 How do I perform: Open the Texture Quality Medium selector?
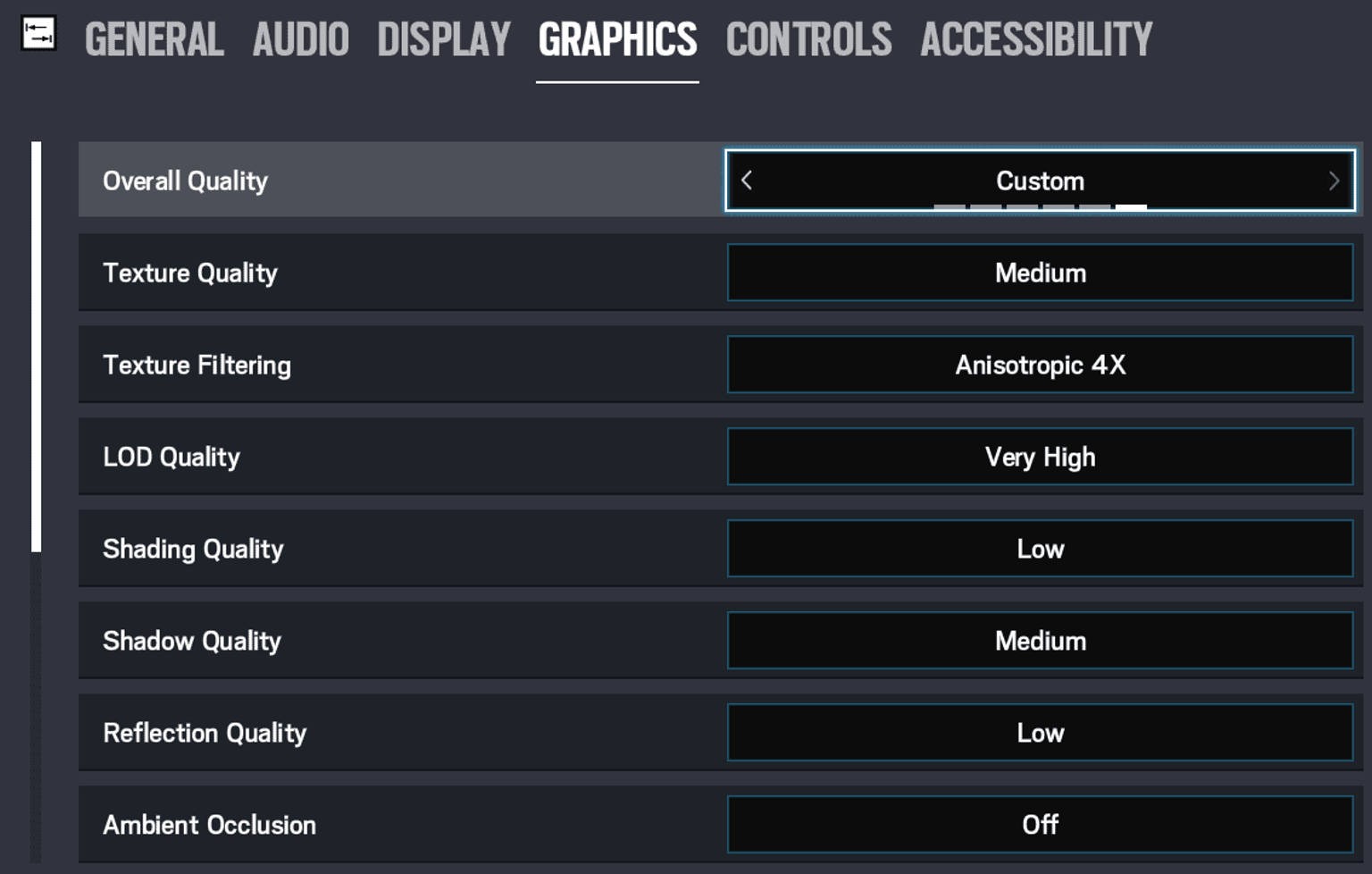point(1040,273)
